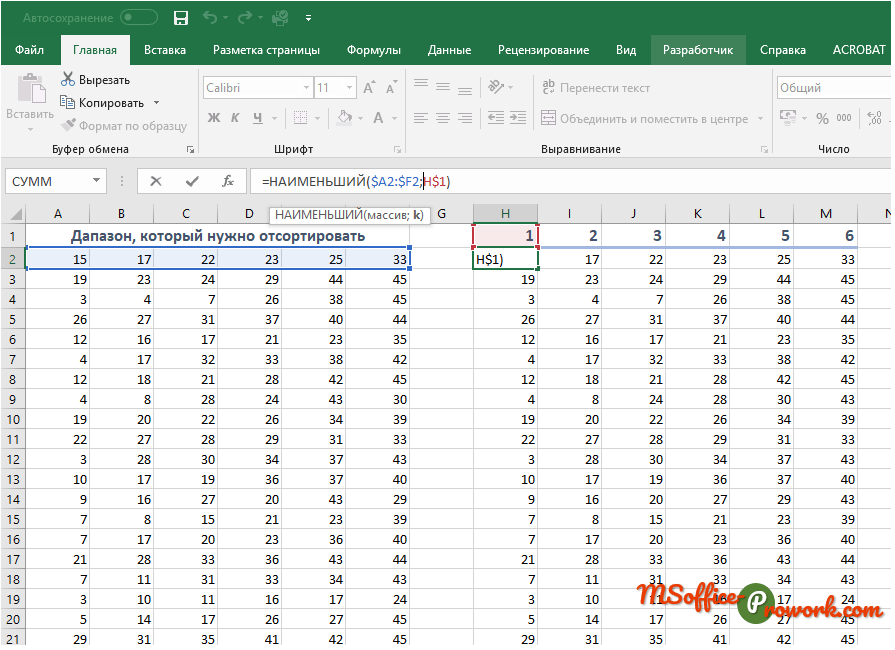Click the increase font size icon
895x650 pixels.
pyautogui.click(x=369, y=88)
